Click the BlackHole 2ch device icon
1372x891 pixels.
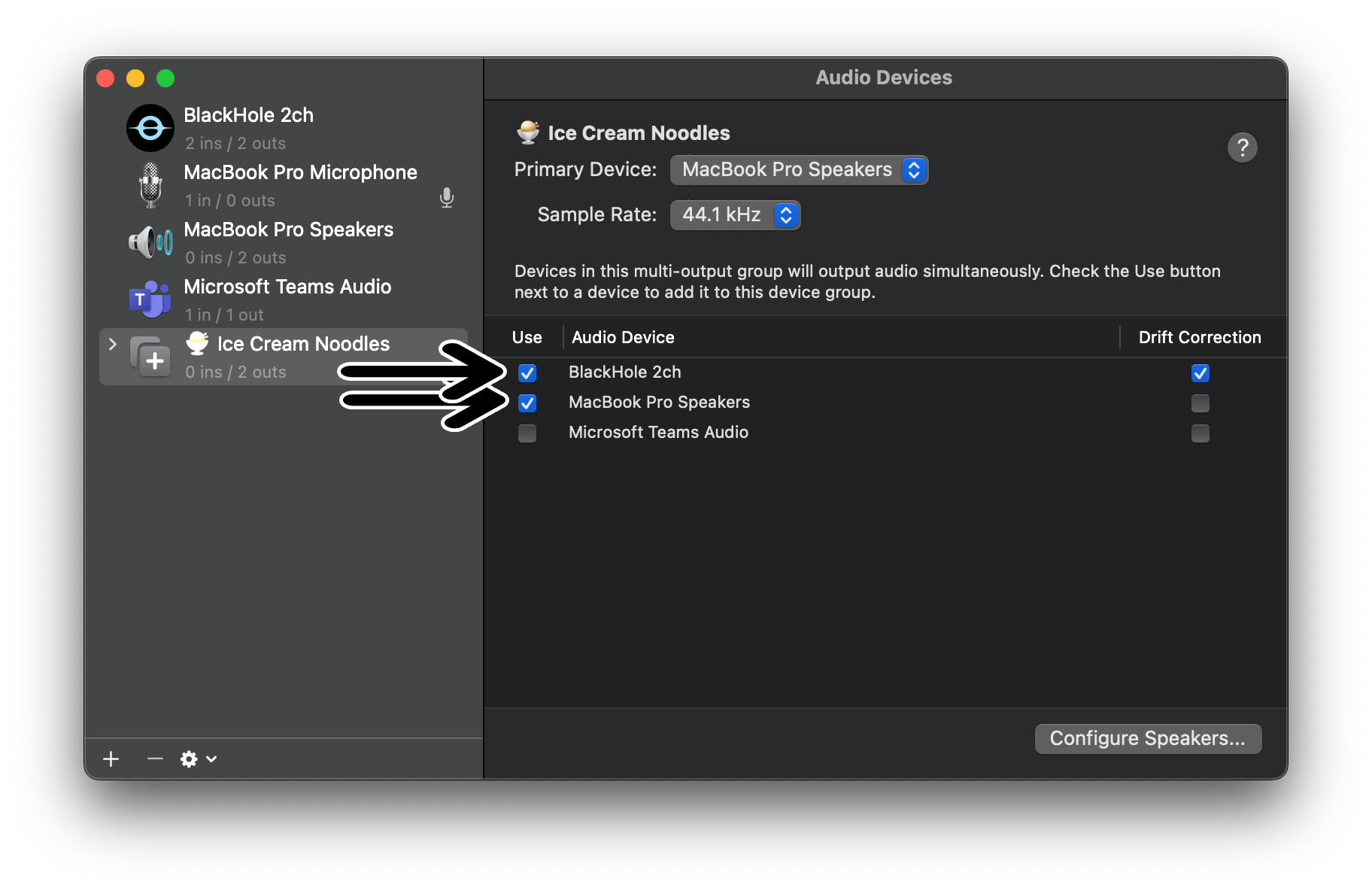pos(150,128)
